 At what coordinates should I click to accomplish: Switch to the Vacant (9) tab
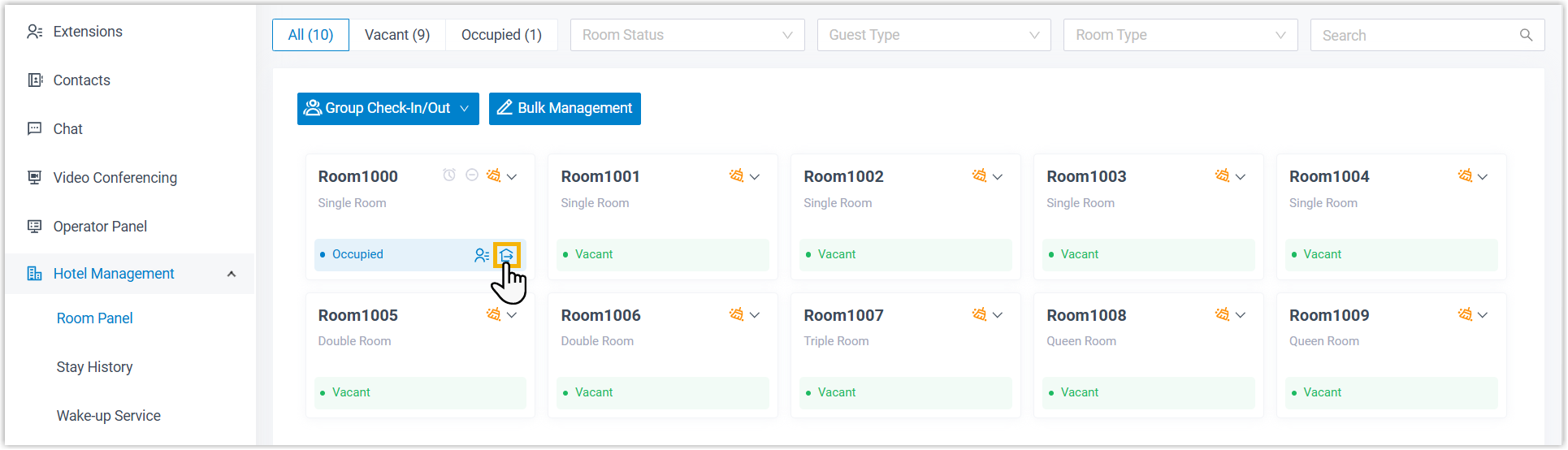click(x=397, y=35)
